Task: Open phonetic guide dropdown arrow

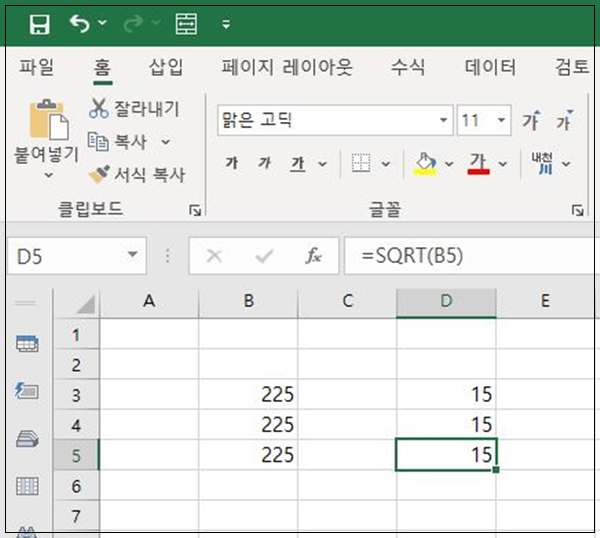Action: 566,164
